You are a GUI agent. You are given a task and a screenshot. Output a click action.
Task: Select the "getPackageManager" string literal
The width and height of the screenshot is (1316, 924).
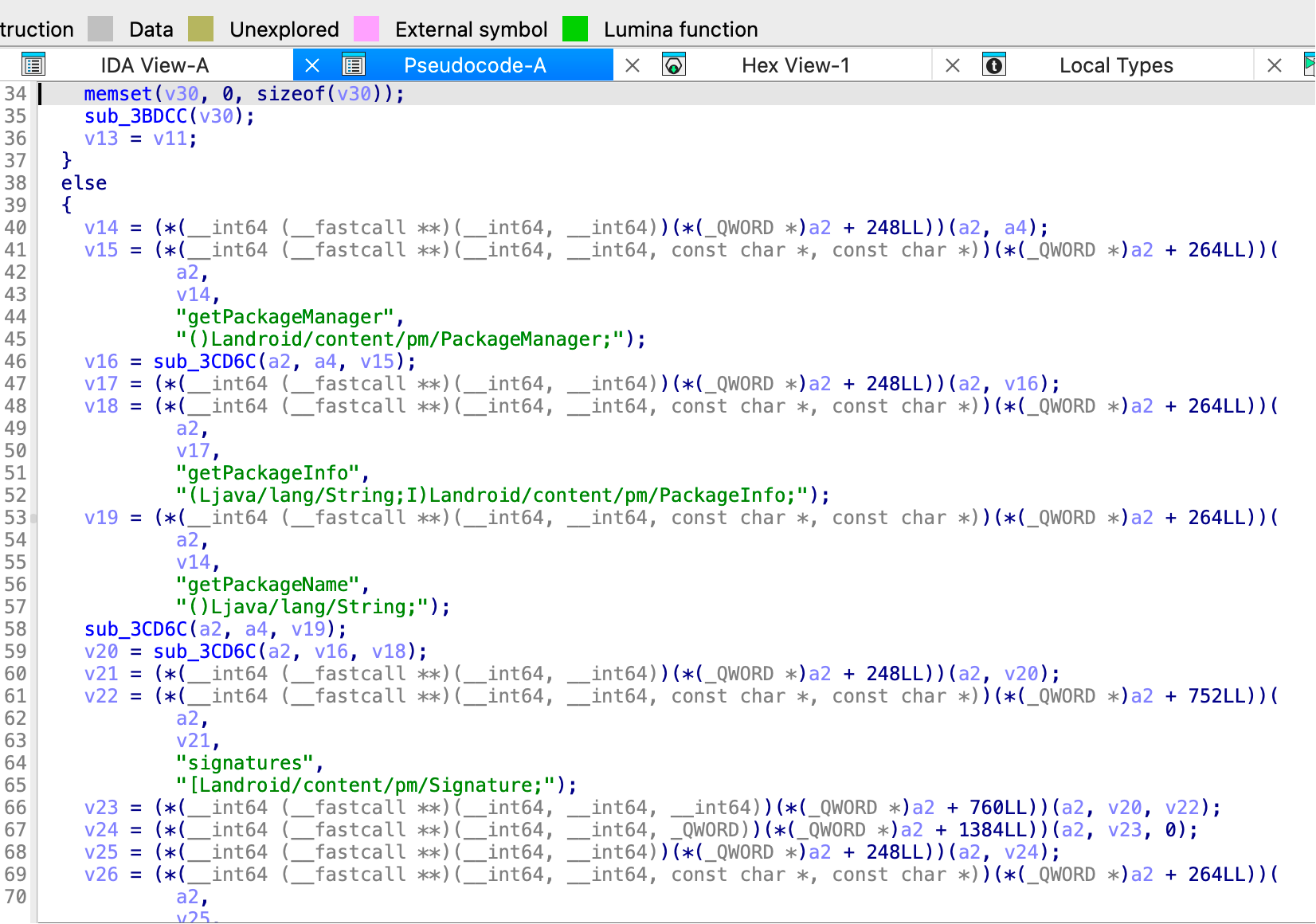tap(284, 317)
